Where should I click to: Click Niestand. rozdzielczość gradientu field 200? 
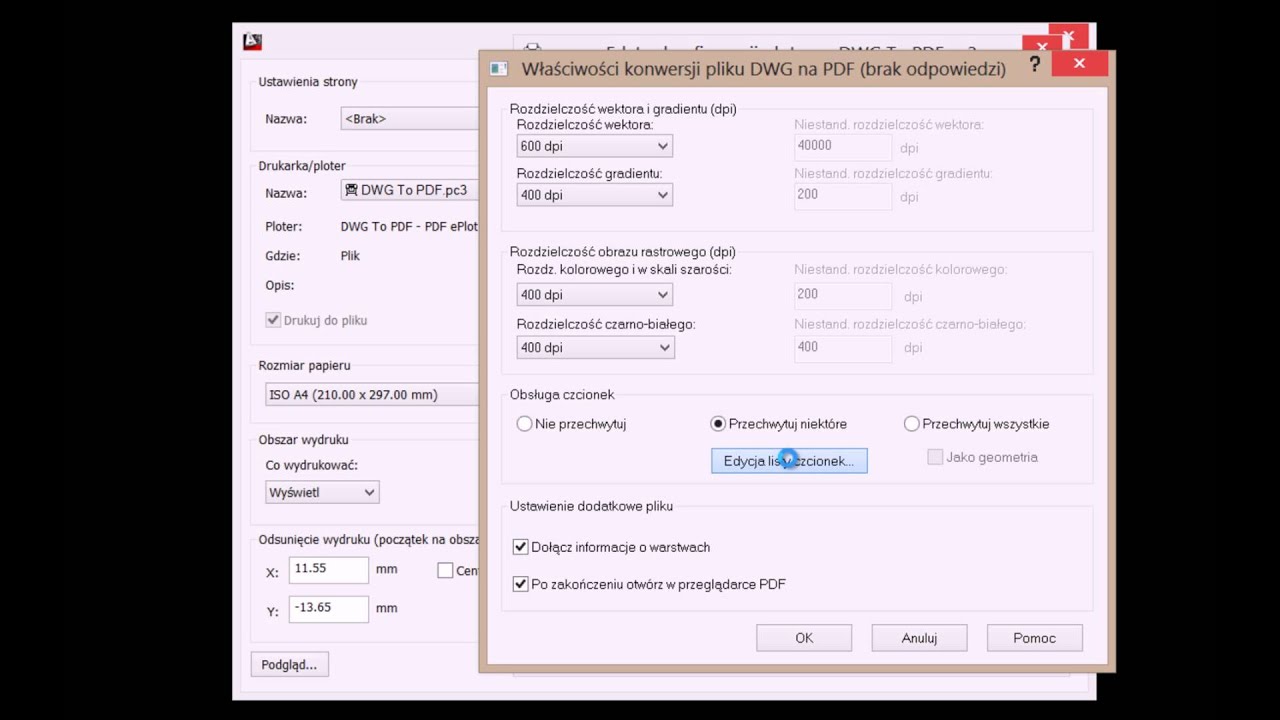[x=843, y=195]
